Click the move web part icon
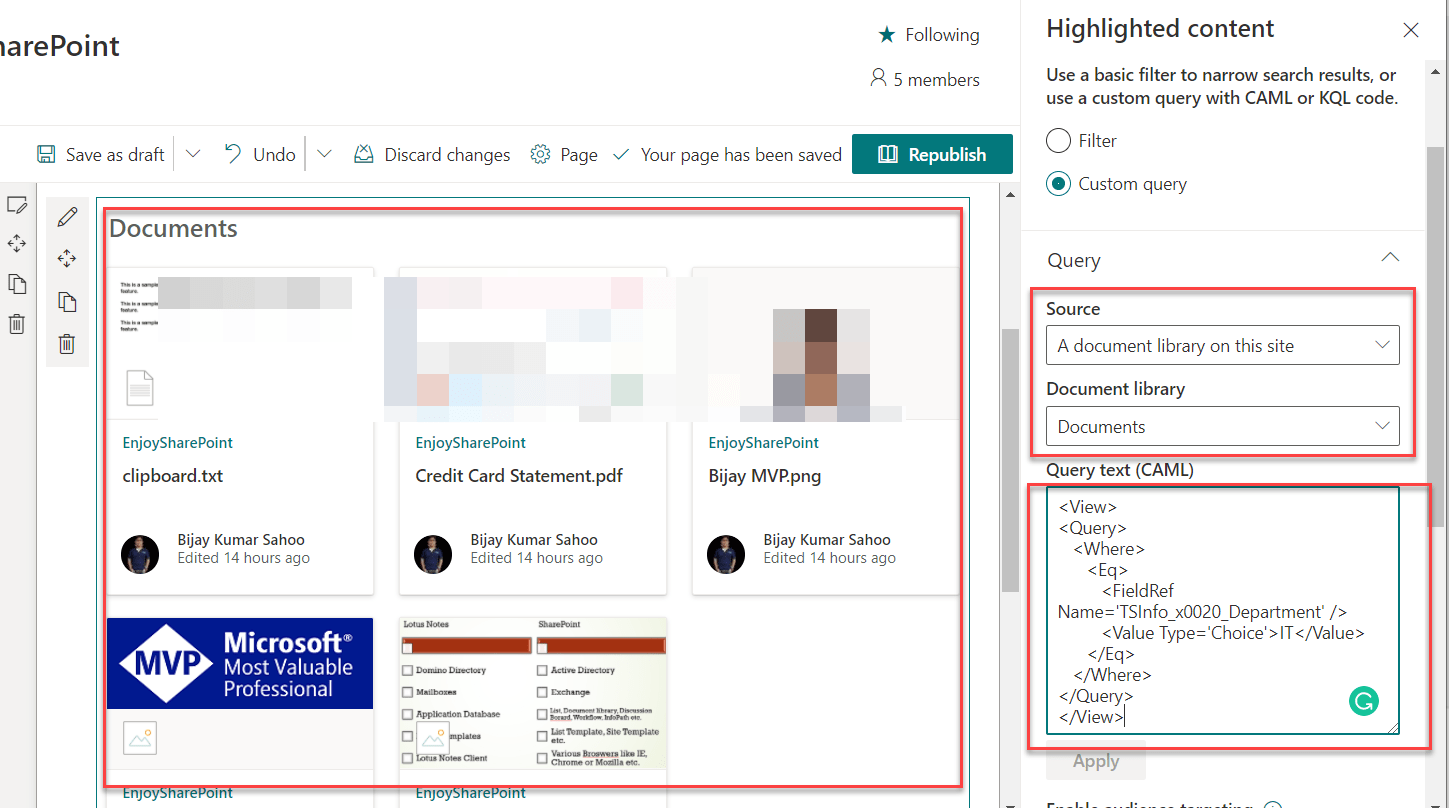Image resolution: width=1449 pixels, height=808 pixels. coord(67,258)
